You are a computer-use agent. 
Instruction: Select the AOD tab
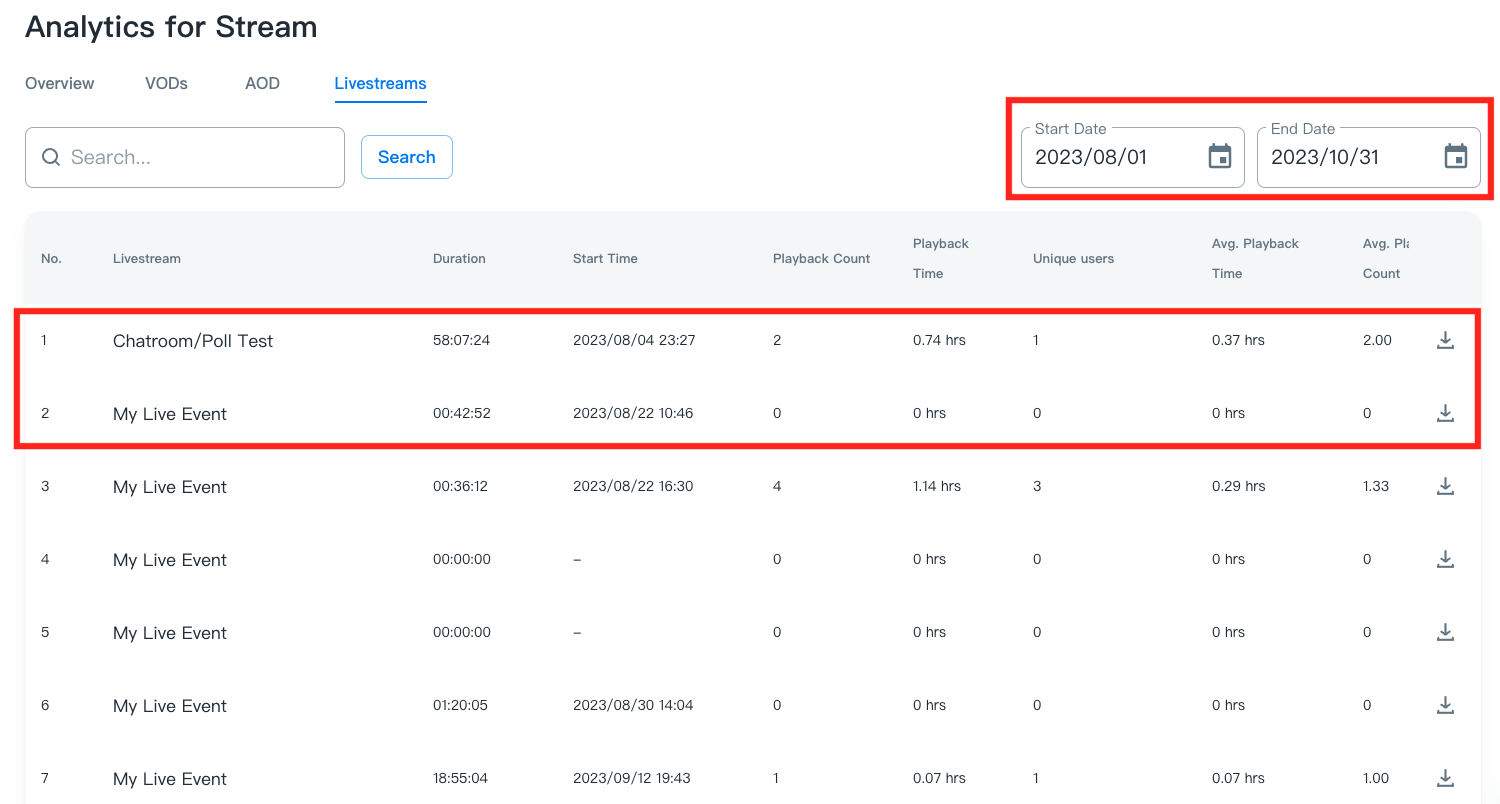tap(262, 84)
